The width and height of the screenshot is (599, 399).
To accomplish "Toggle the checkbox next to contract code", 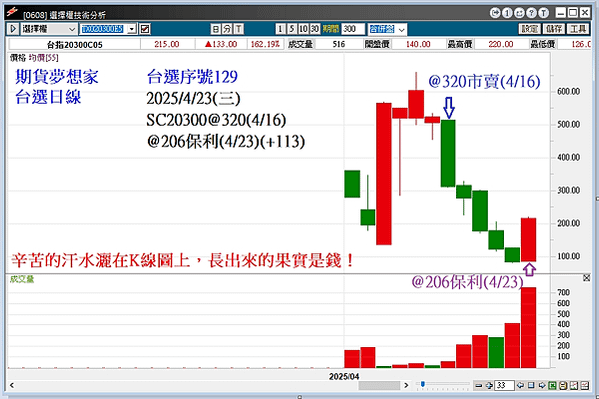I will pyautogui.click(x=145, y=29).
